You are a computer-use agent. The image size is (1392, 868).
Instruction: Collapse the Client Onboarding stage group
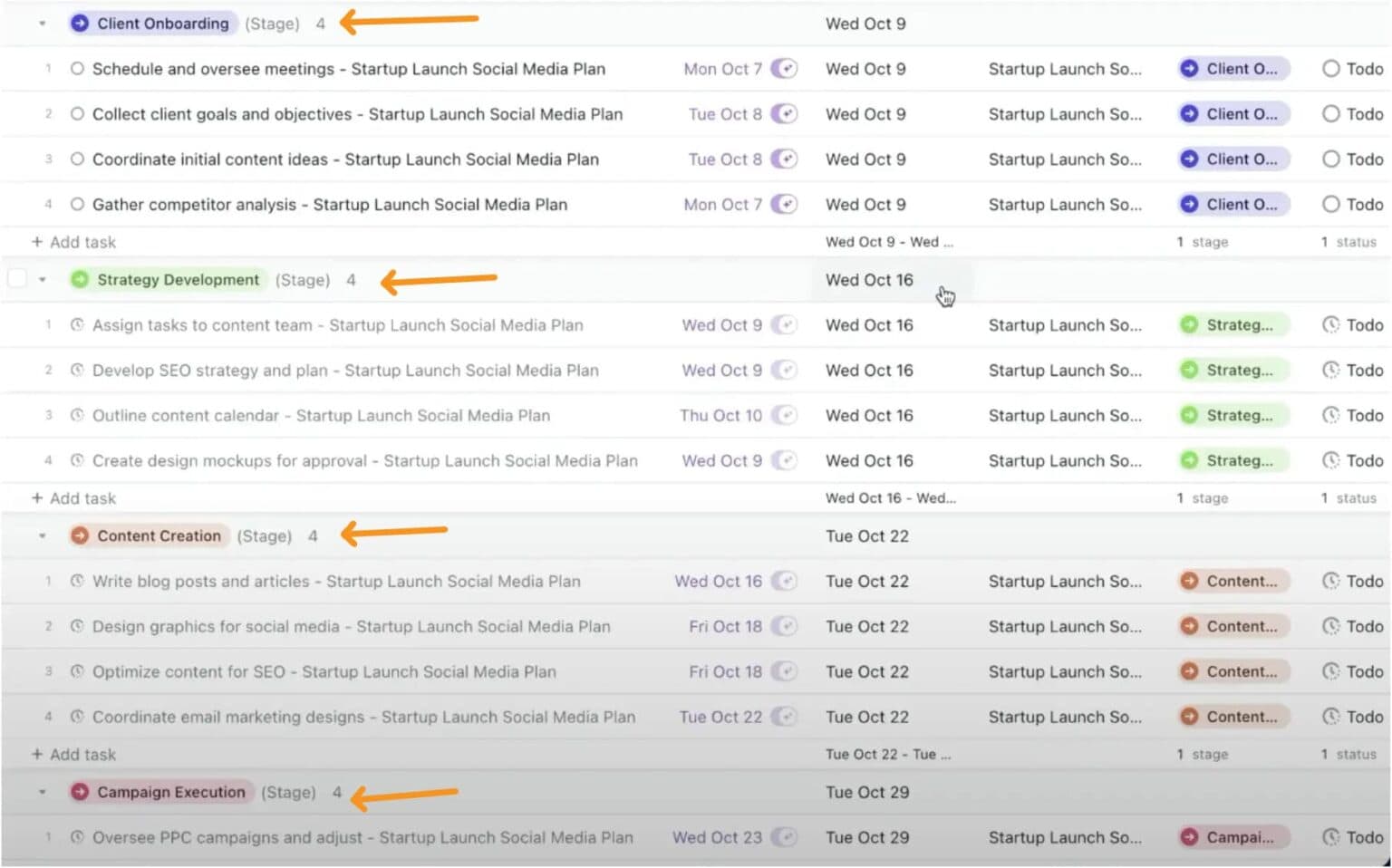[42, 23]
